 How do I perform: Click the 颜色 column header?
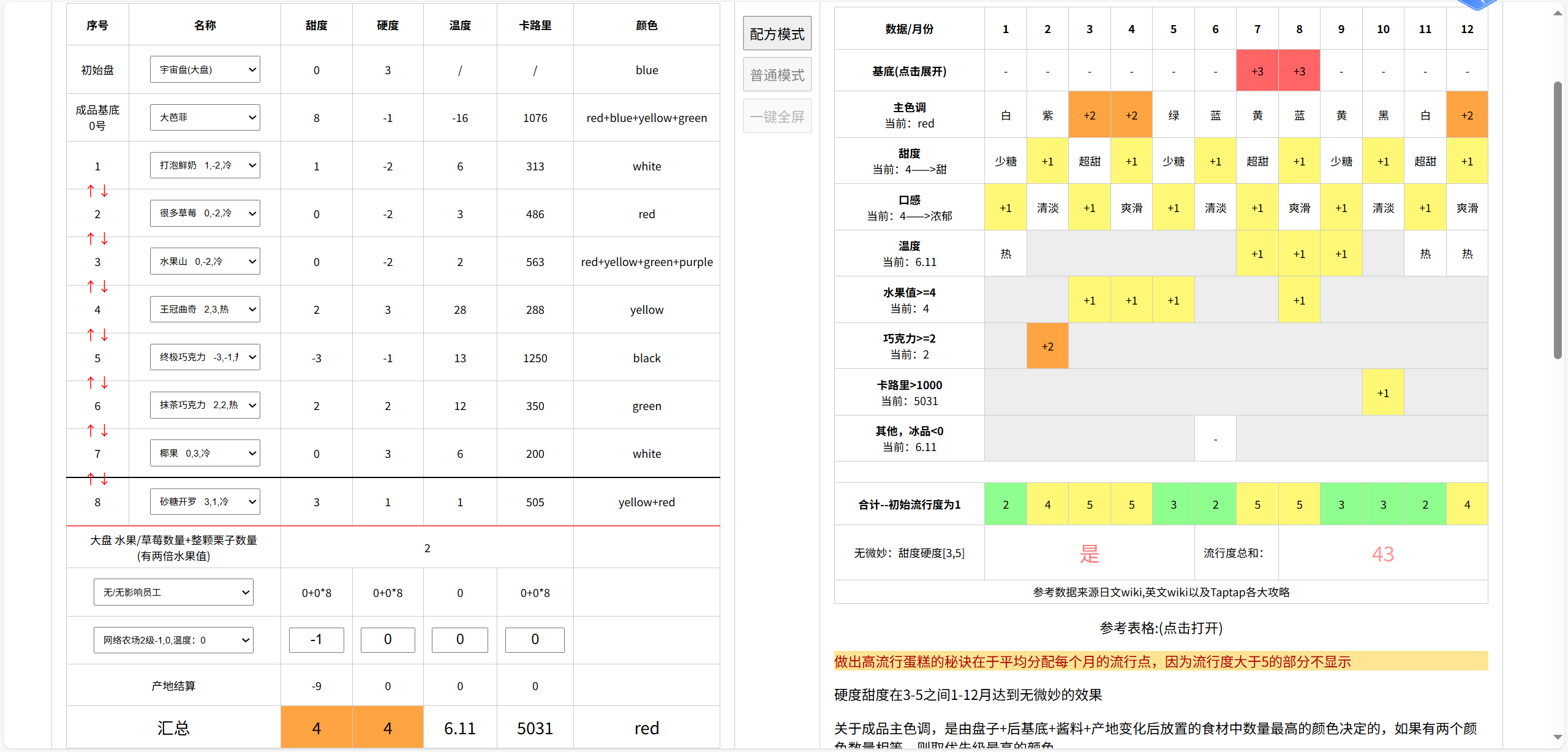click(x=647, y=25)
